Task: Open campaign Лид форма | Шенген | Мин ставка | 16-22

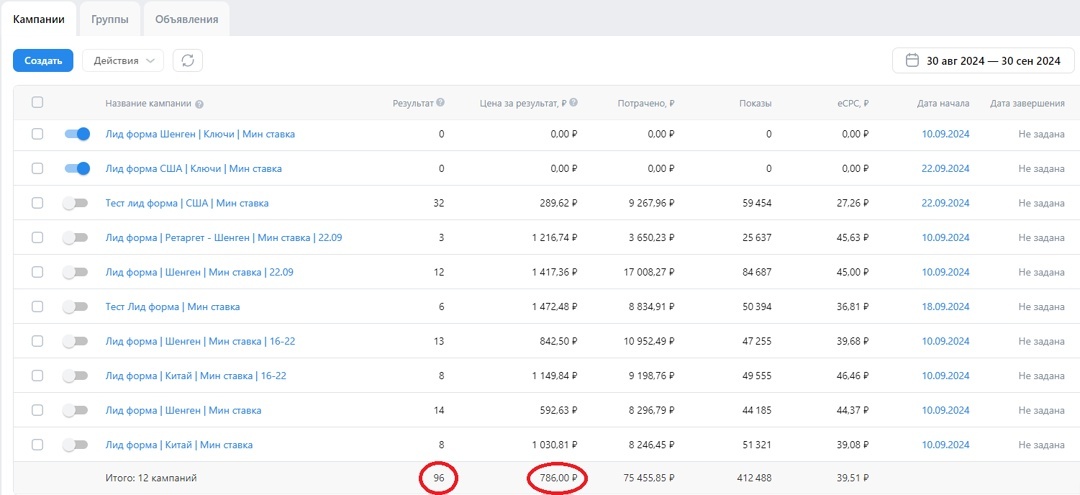Action: coord(200,341)
